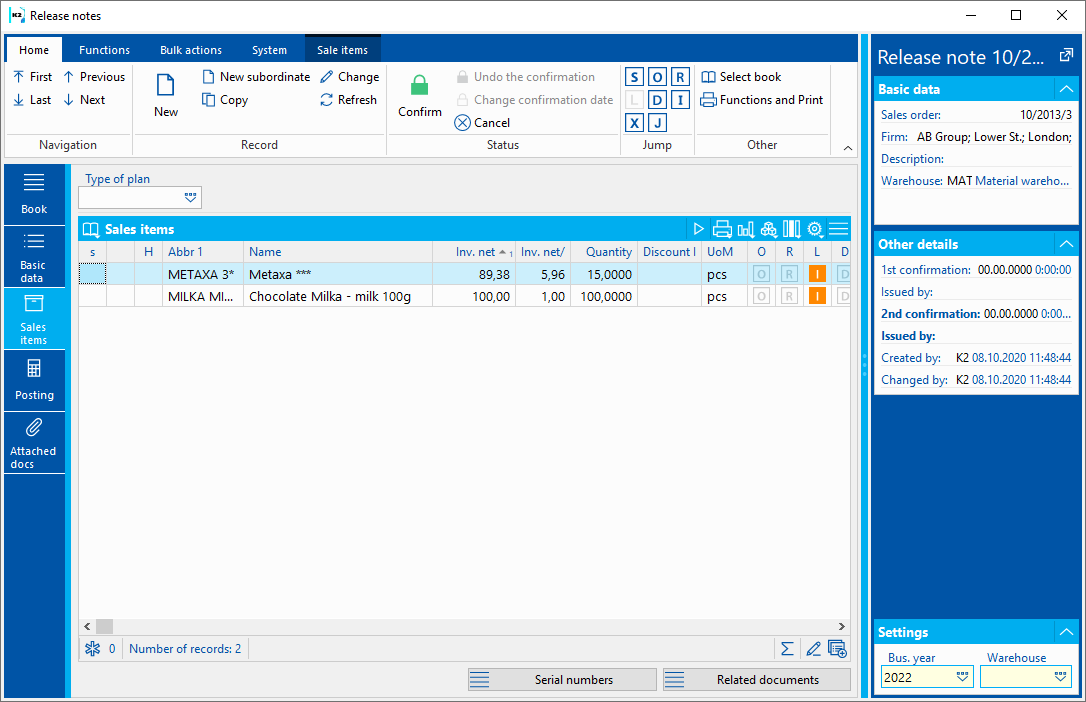Click the horizontal scrollbar thumb of the table
1086x702 pixels.
point(105,627)
